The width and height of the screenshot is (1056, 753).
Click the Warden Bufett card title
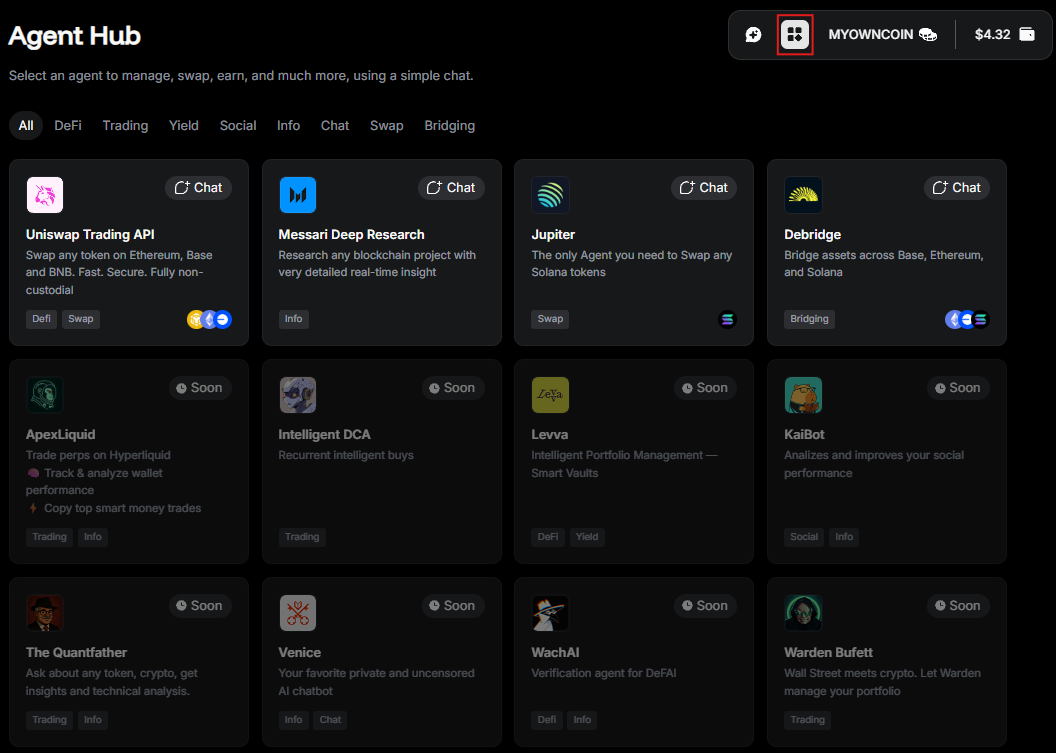(828, 653)
